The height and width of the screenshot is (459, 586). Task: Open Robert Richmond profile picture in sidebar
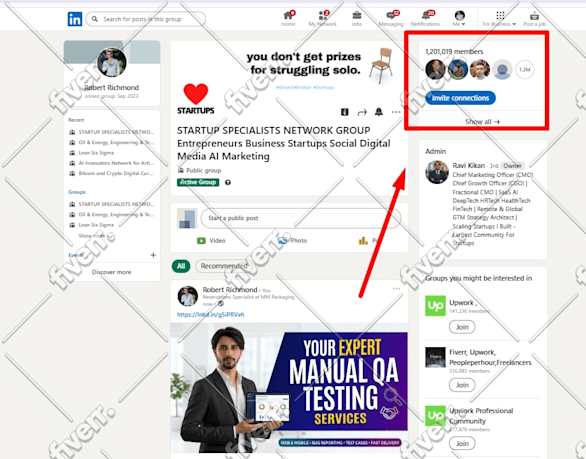pyautogui.click(x=111, y=62)
